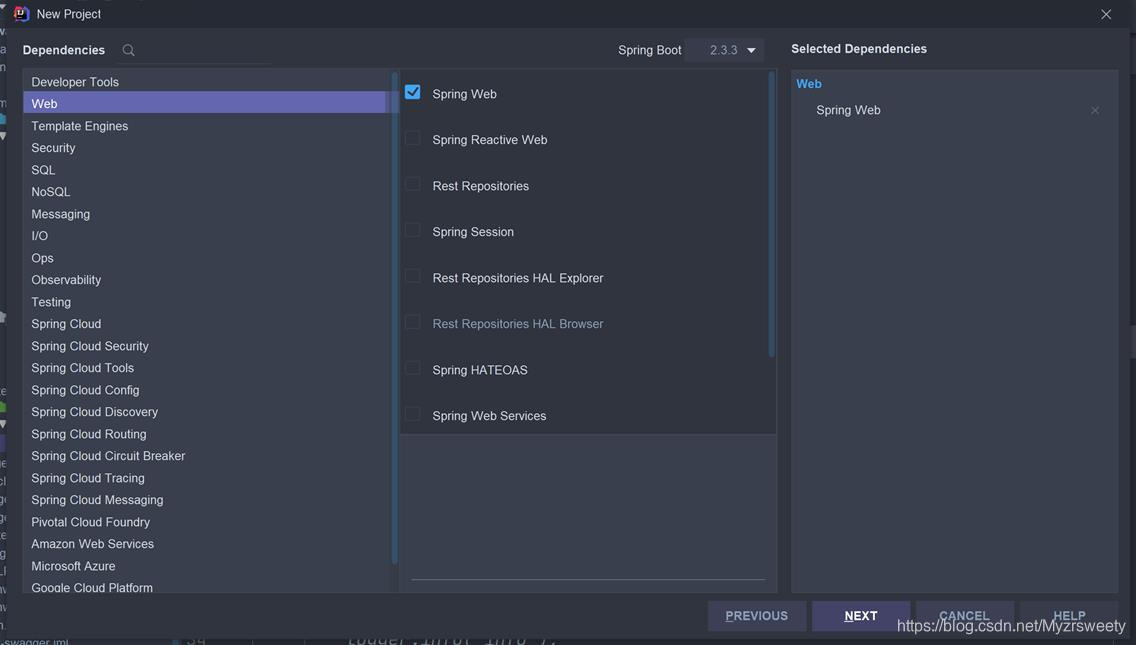The height and width of the screenshot is (645, 1136).
Task: Click the NEXT button
Action: tap(861, 615)
